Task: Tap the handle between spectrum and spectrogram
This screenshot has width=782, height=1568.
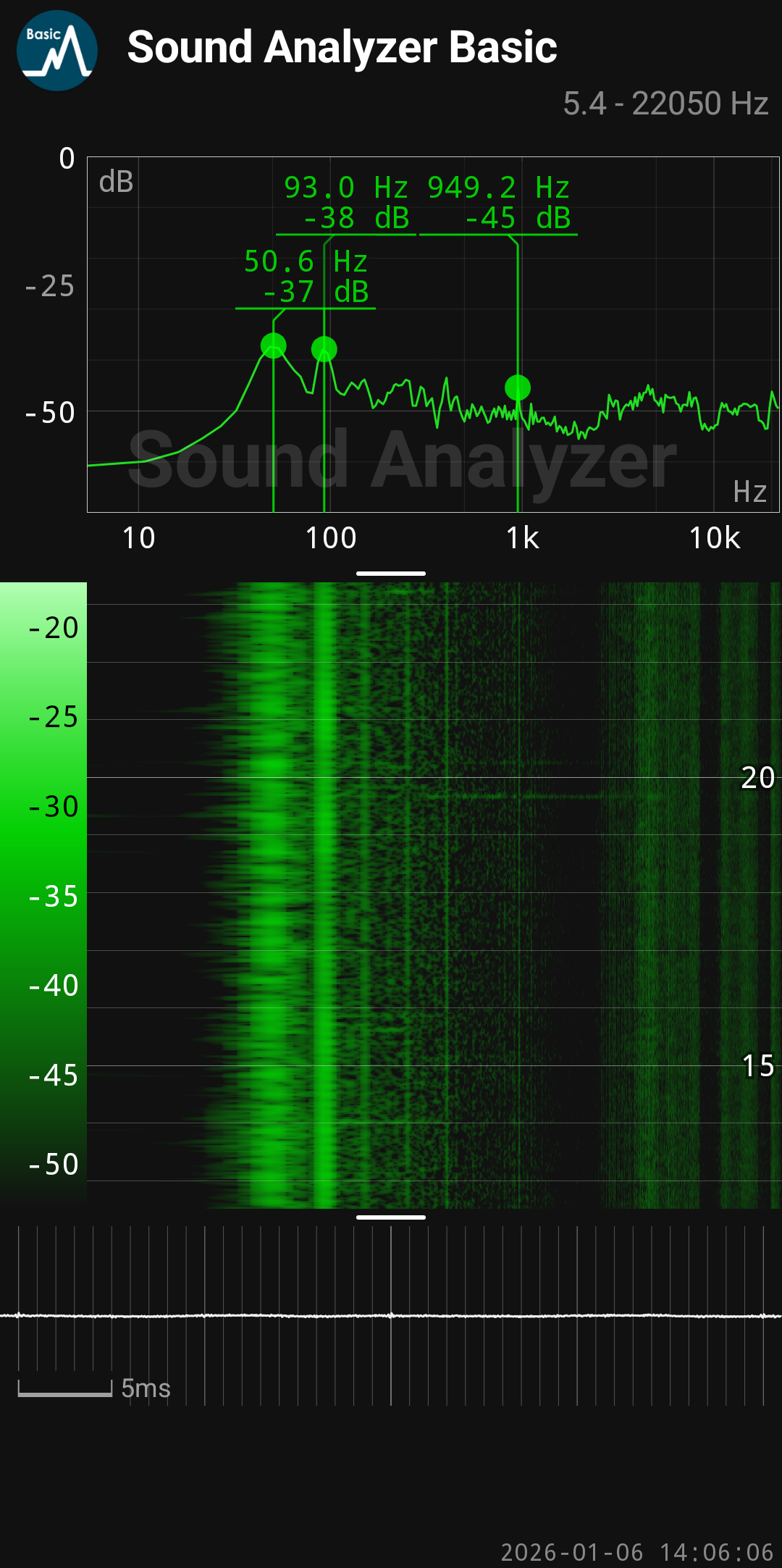Action: point(391,573)
